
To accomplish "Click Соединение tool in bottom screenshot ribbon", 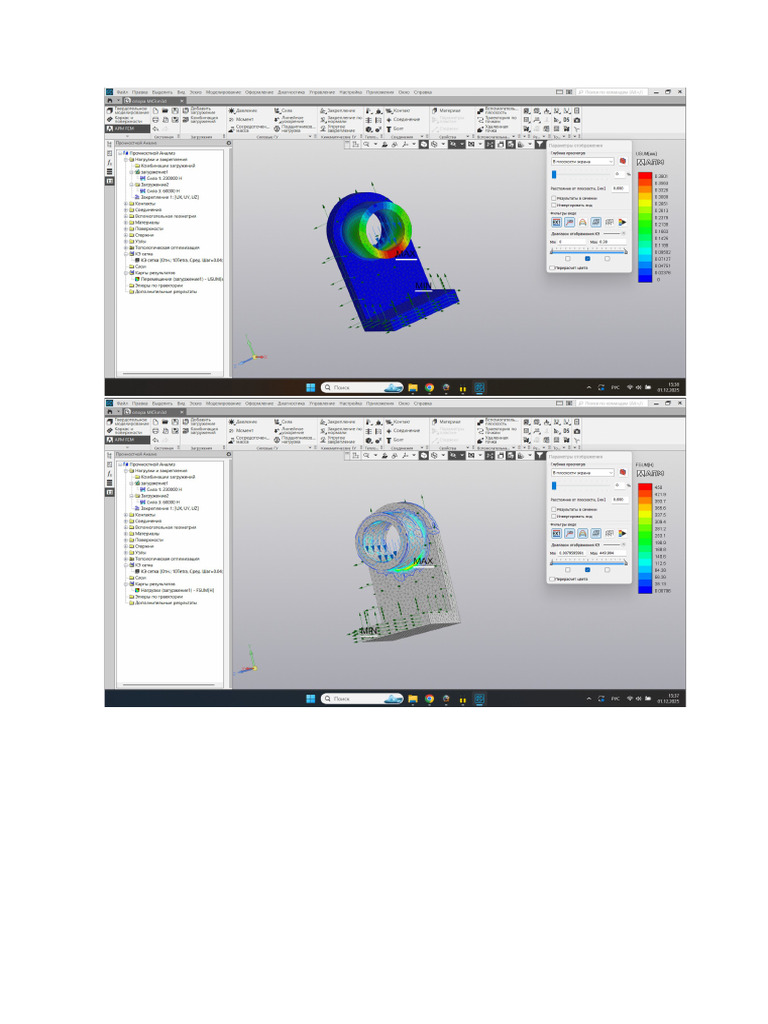I will pos(403,431).
